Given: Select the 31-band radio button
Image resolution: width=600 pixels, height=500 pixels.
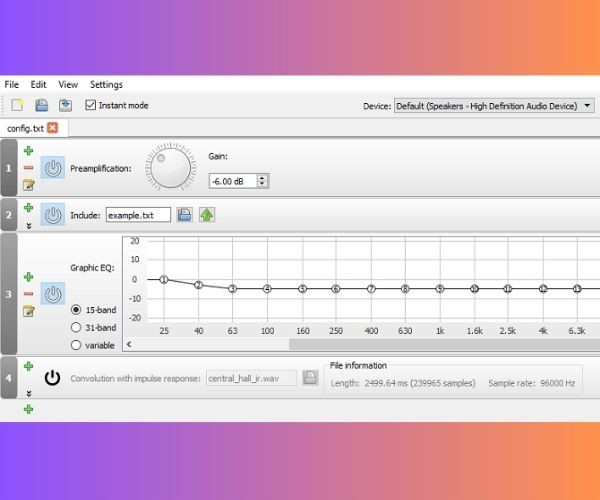Looking at the screenshot, I should click(76, 327).
